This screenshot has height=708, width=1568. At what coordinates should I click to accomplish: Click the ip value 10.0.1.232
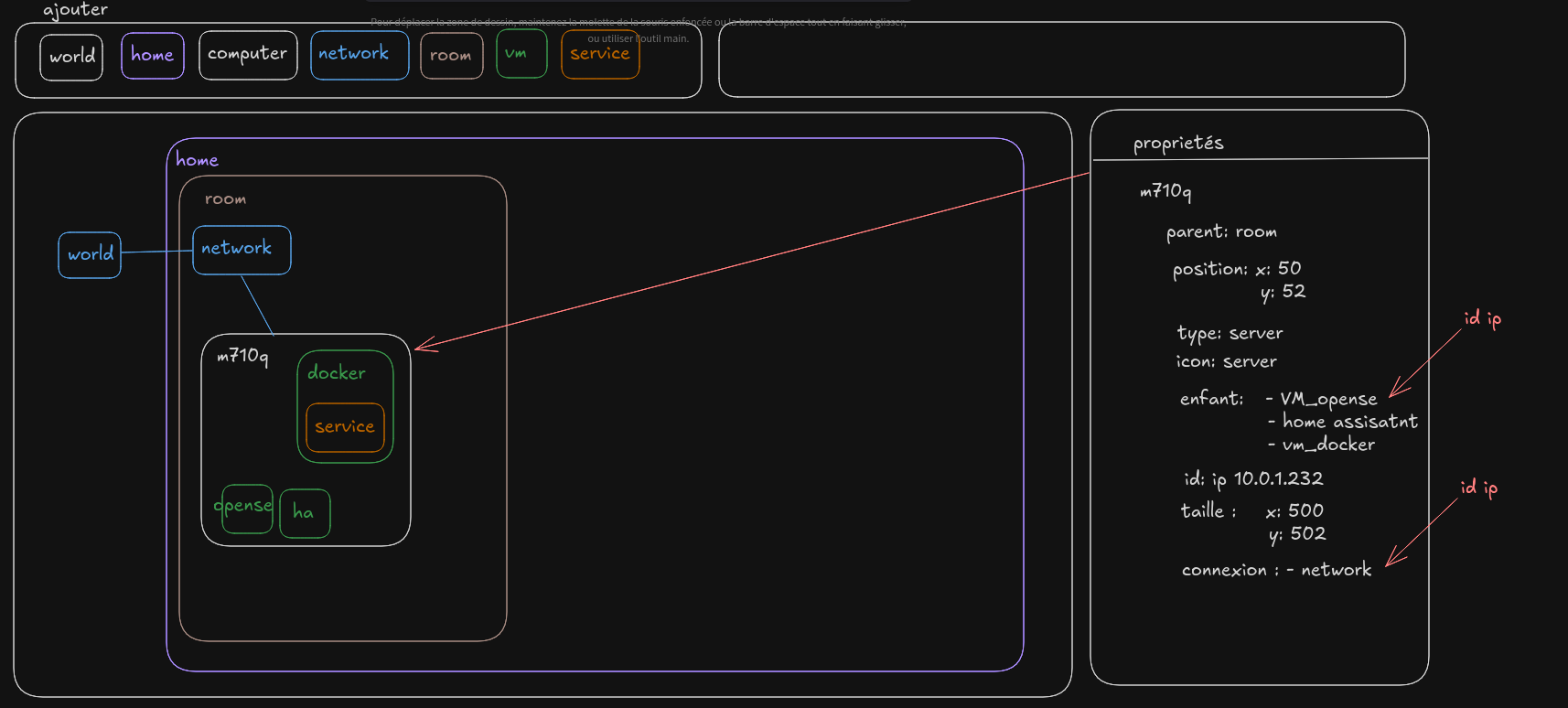tap(1278, 478)
